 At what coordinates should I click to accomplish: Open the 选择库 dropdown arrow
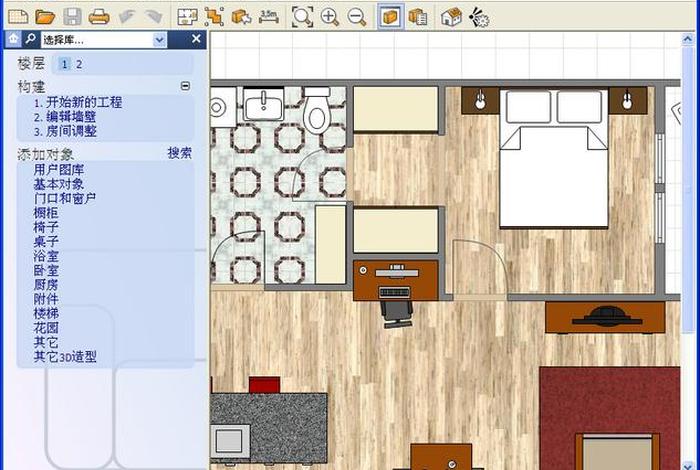click(x=160, y=40)
